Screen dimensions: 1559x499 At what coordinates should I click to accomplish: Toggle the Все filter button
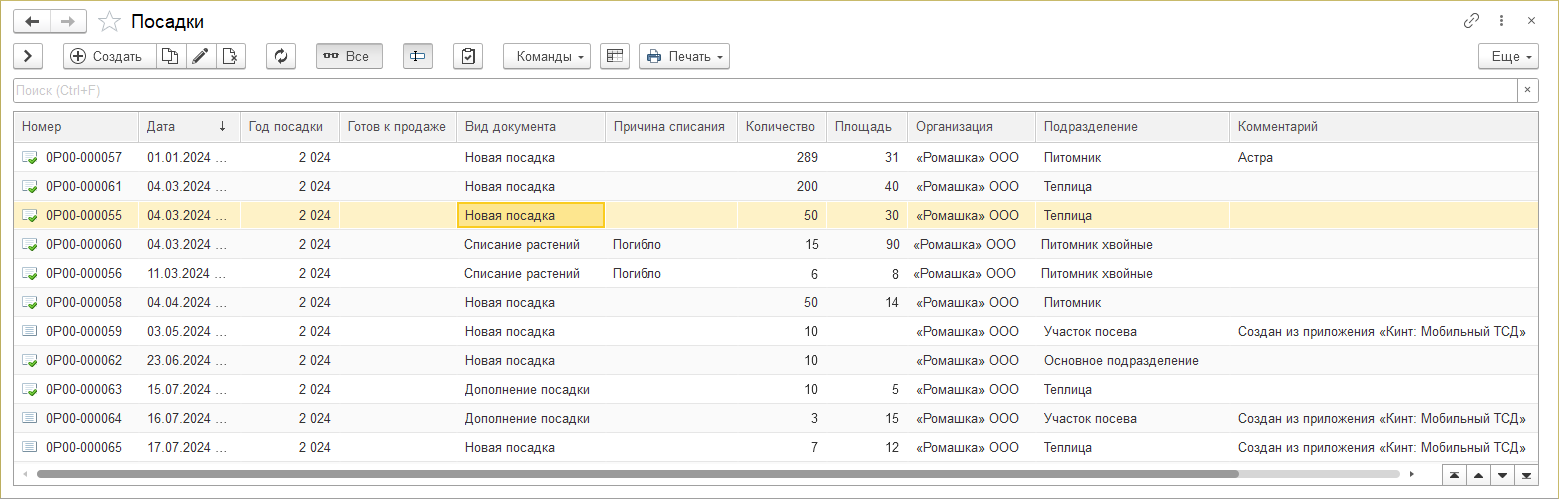tap(348, 57)
